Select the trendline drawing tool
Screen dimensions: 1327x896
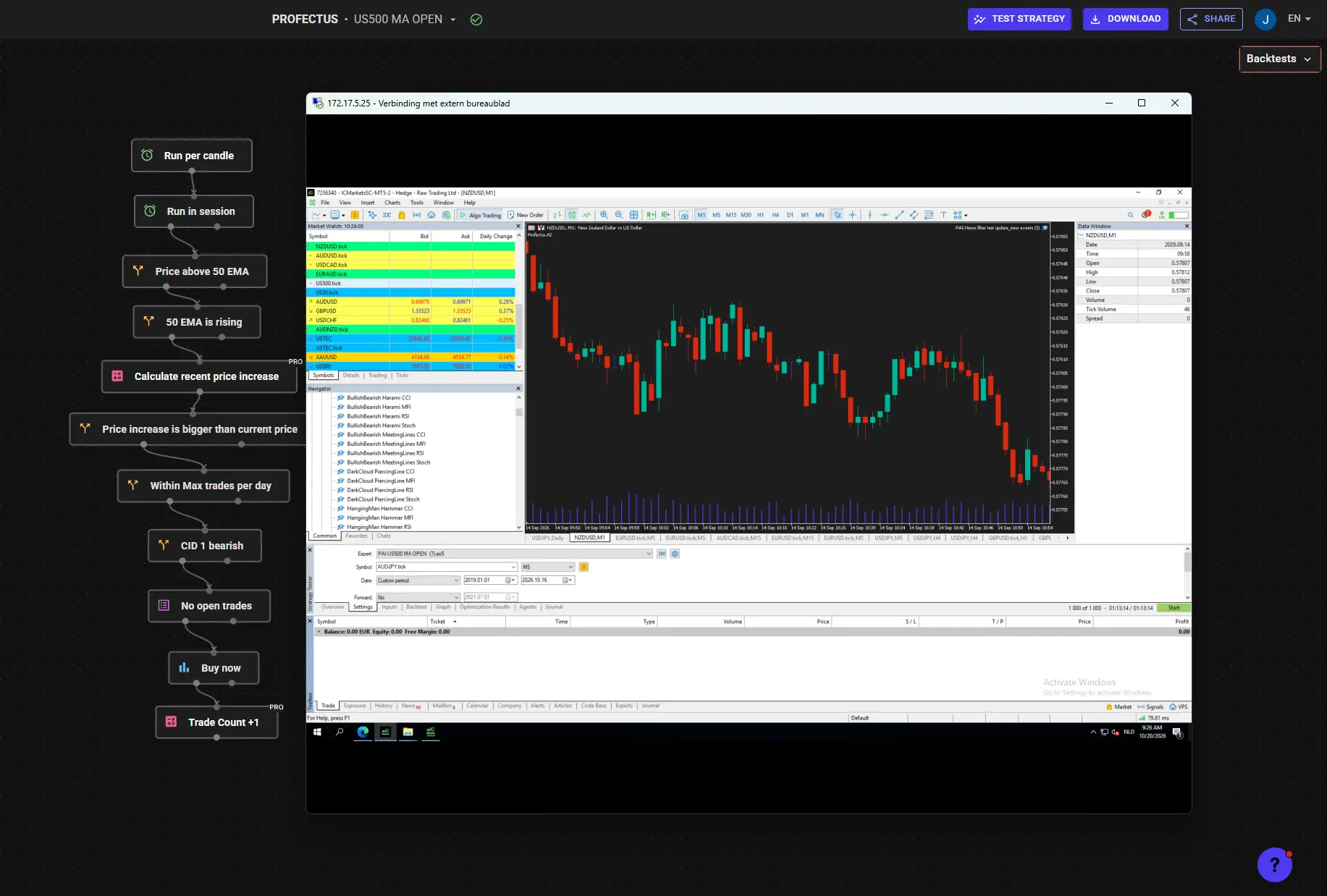(x=899, y=215)
